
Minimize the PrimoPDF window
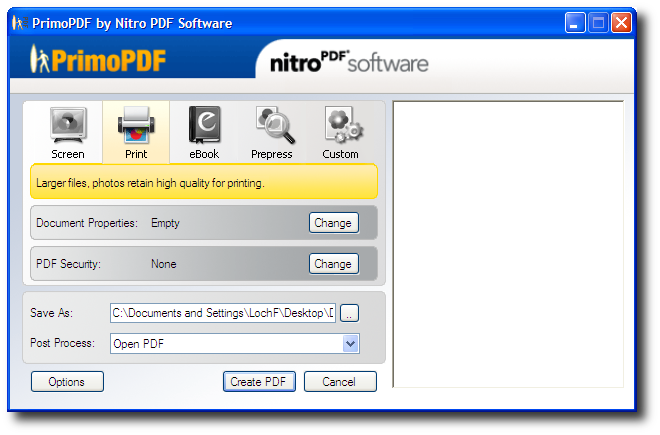575,23
